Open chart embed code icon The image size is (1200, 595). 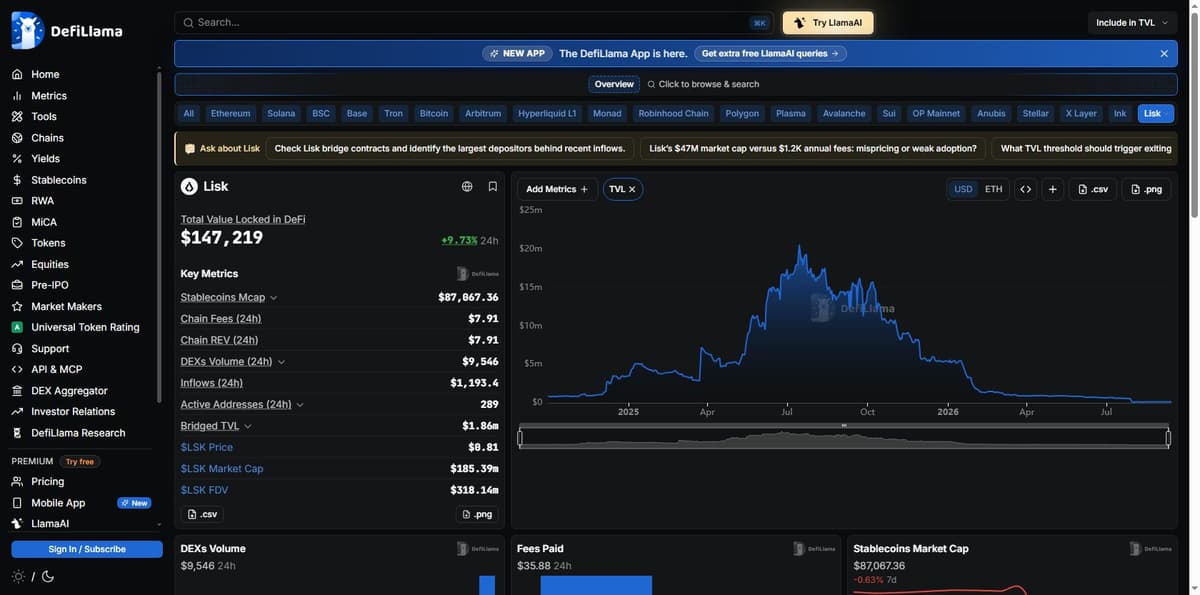click(1025, 189)
